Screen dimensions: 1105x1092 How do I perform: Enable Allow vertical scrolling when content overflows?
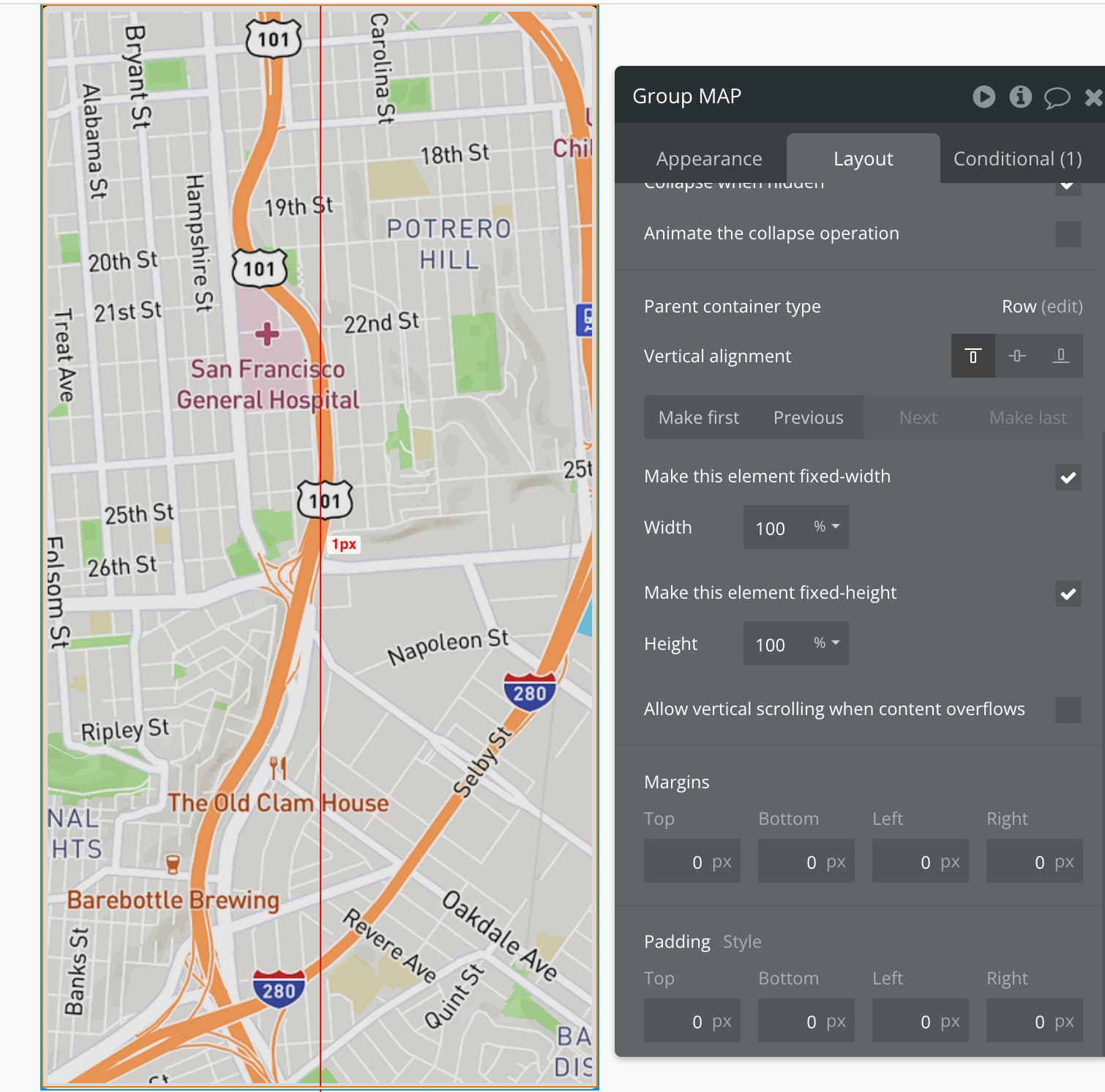click(1068, 710)
